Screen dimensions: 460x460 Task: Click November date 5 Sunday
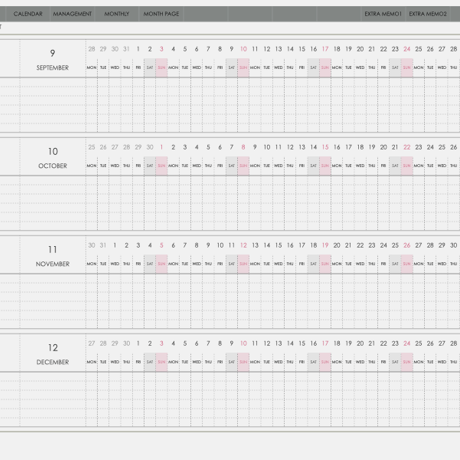162,245
